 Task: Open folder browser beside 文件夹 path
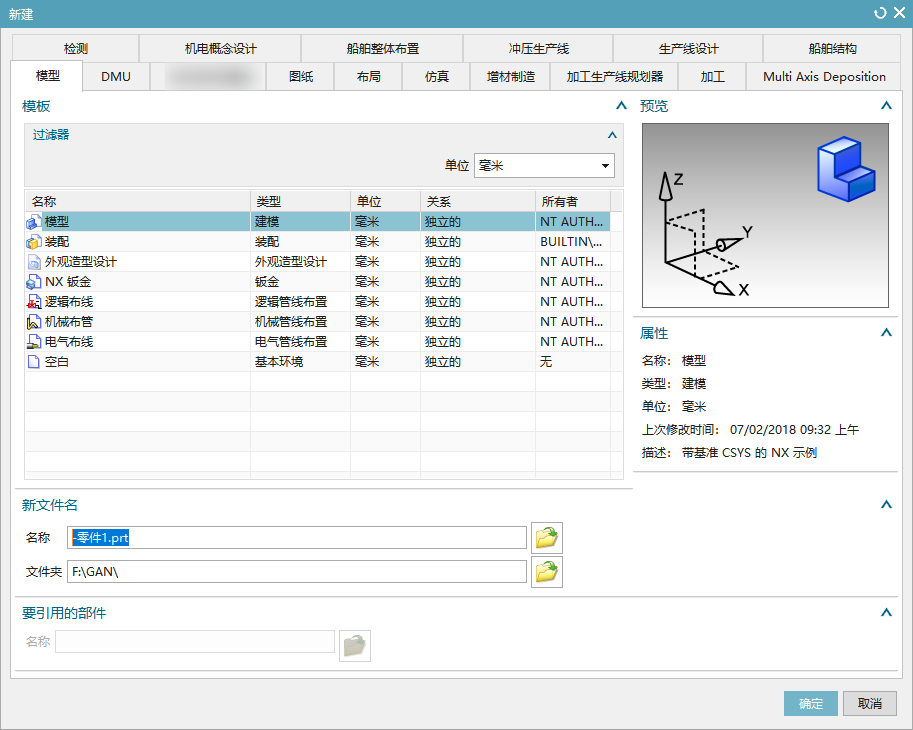[546, 572]
